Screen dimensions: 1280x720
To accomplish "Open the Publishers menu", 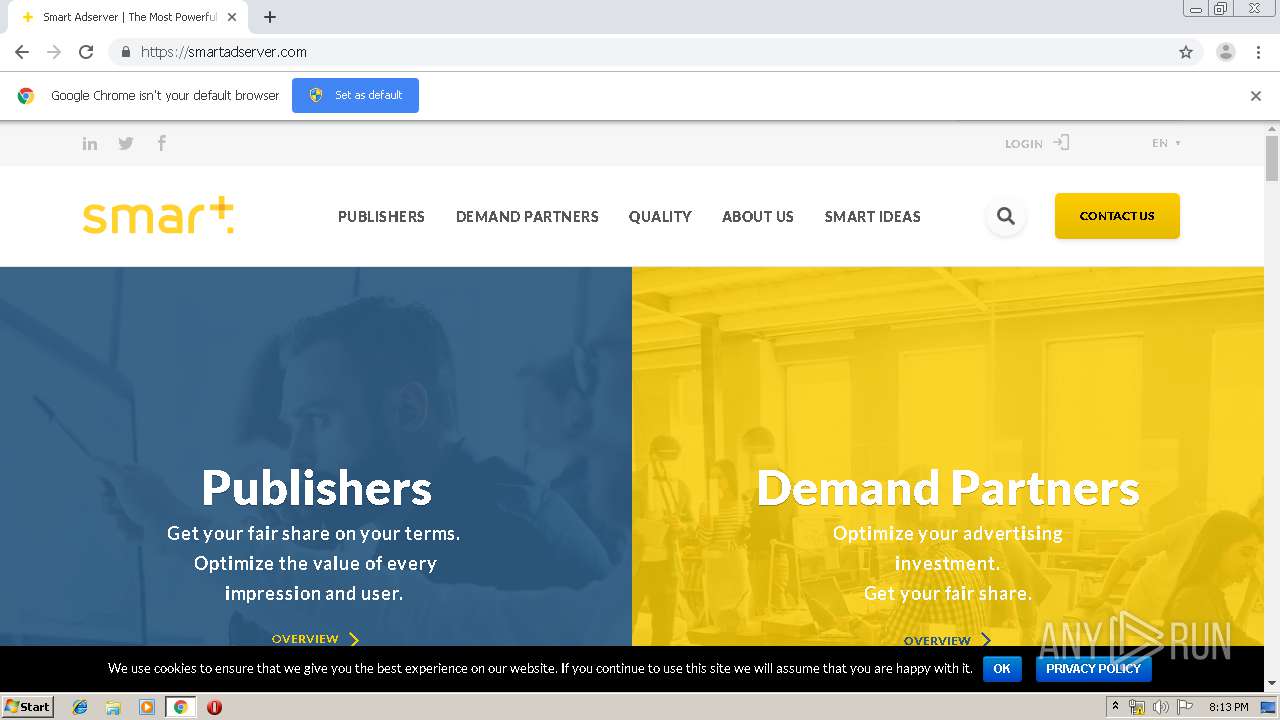I will pos(381,216).
